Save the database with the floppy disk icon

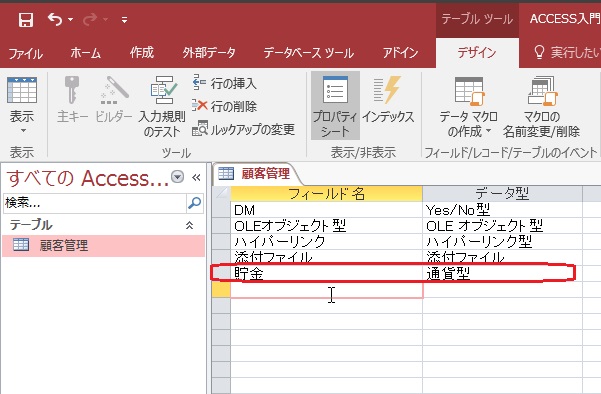(x=26, y=20)
